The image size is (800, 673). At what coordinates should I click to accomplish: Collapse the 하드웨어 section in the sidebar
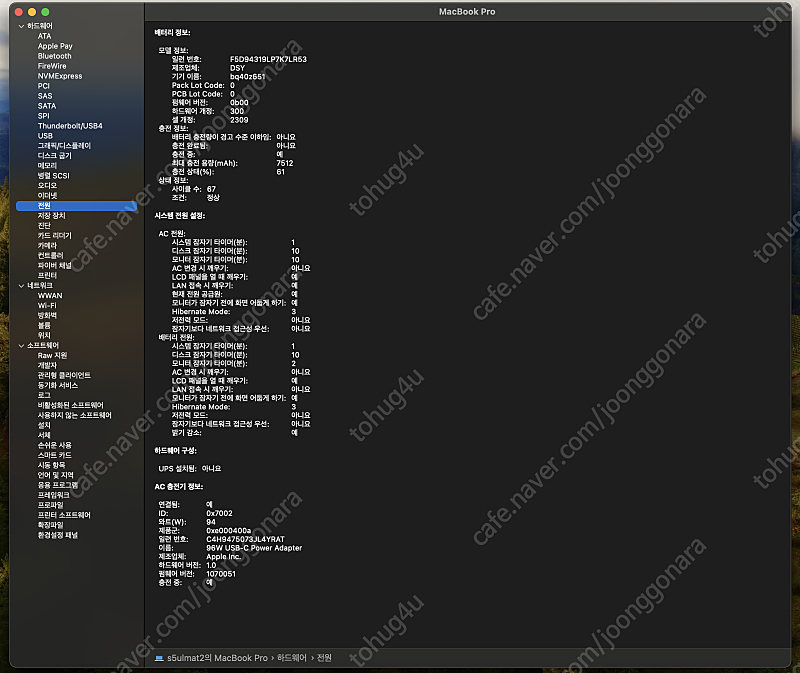pyautogui.click(x=21, y=25)
